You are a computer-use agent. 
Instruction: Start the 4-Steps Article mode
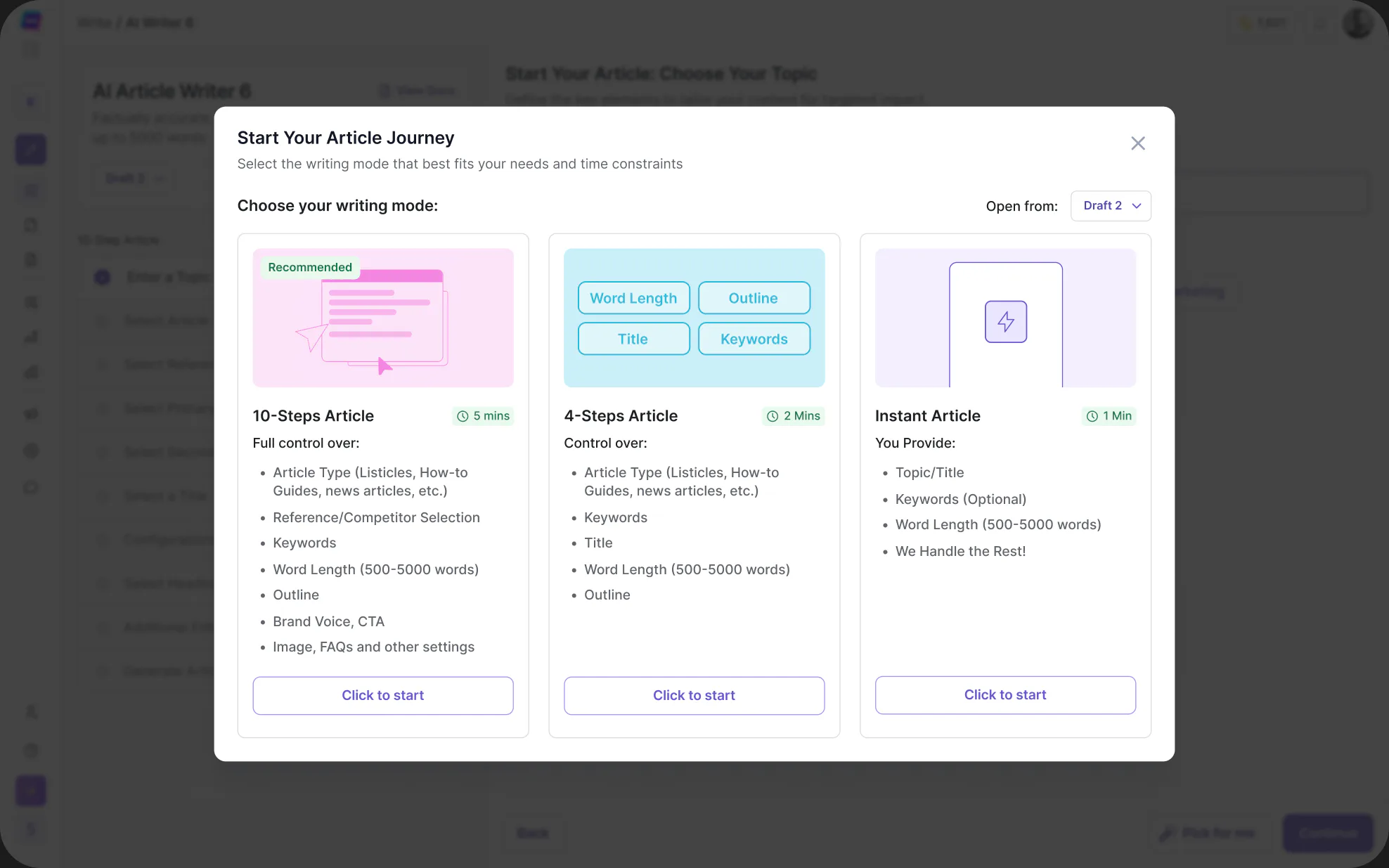[694, 695]
